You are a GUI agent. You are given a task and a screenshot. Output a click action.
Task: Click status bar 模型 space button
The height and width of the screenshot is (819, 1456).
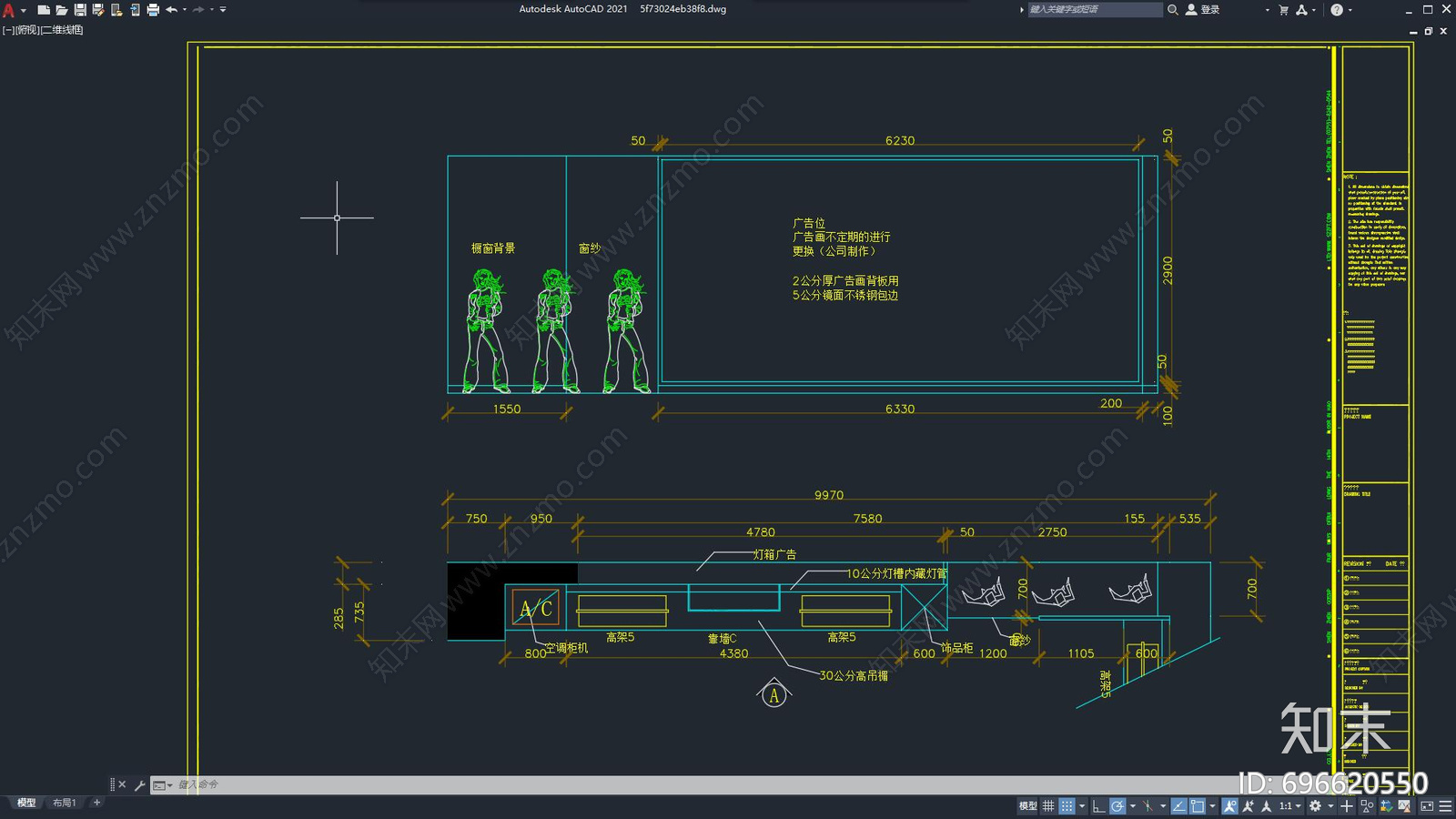1028,806
